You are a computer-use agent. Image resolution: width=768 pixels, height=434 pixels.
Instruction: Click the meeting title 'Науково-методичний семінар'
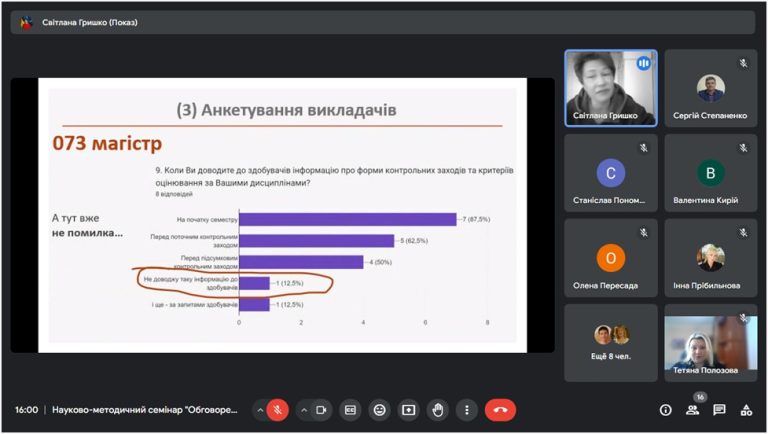tap(144, 410)
